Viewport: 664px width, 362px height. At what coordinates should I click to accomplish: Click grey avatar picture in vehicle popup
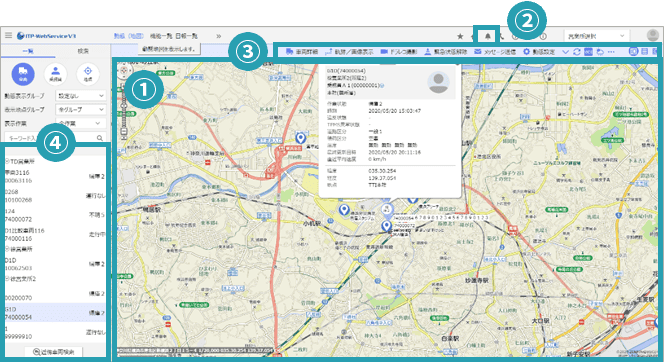click(438, 82)
